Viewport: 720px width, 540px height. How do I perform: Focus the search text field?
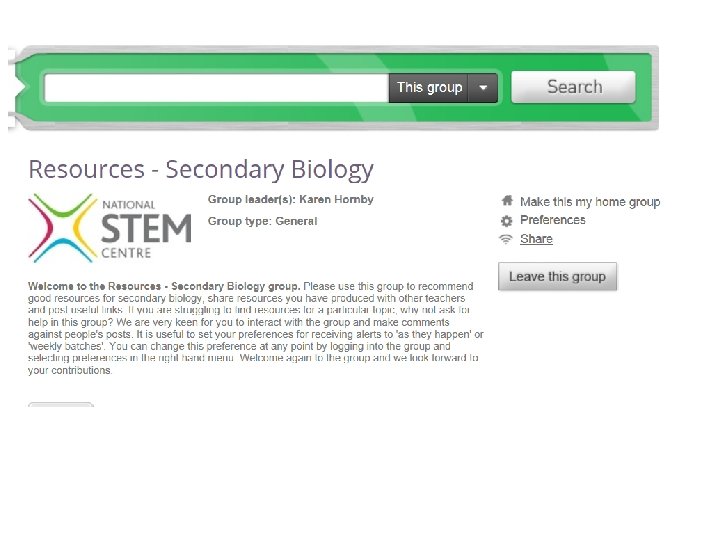pos(216,88)
